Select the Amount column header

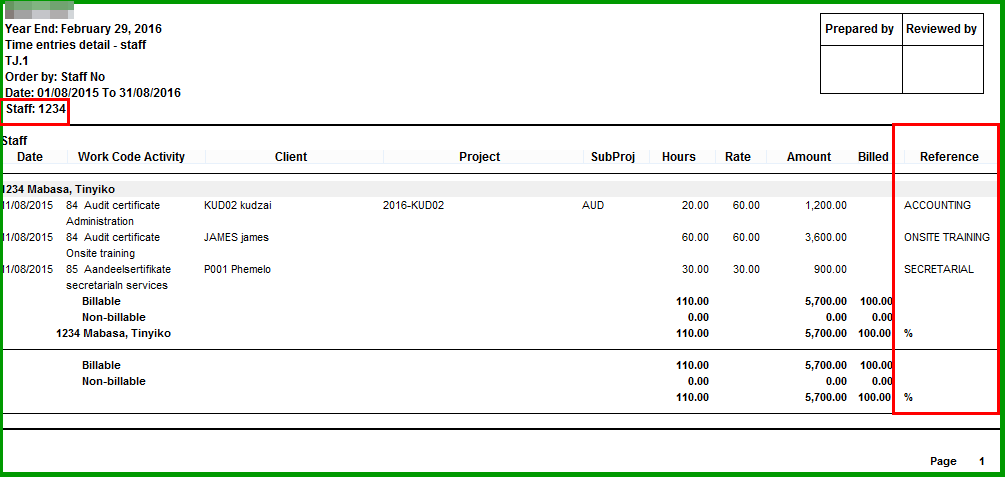point(808,157)
